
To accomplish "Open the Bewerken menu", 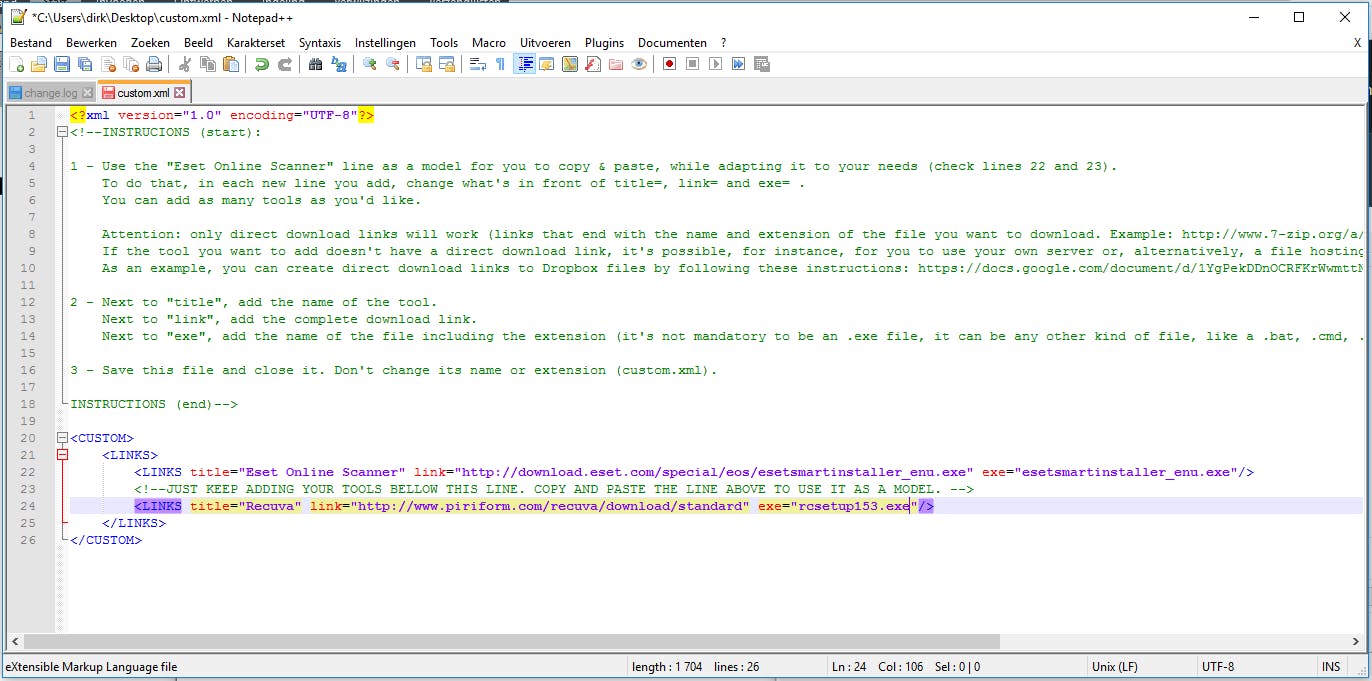I will [x=91, y=43].
